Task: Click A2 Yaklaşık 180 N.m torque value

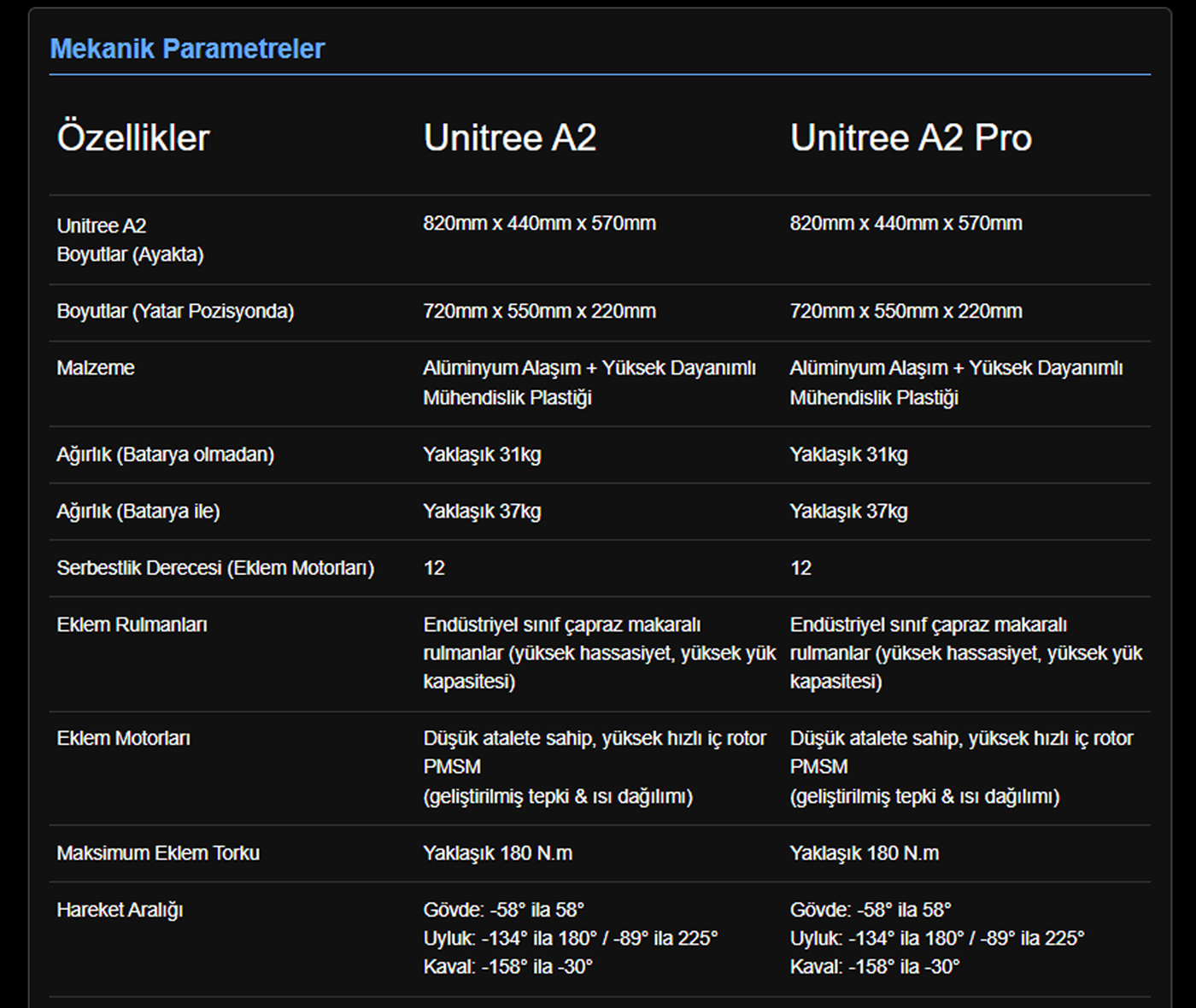Action: pyautogui.click(x=497, y=853)
